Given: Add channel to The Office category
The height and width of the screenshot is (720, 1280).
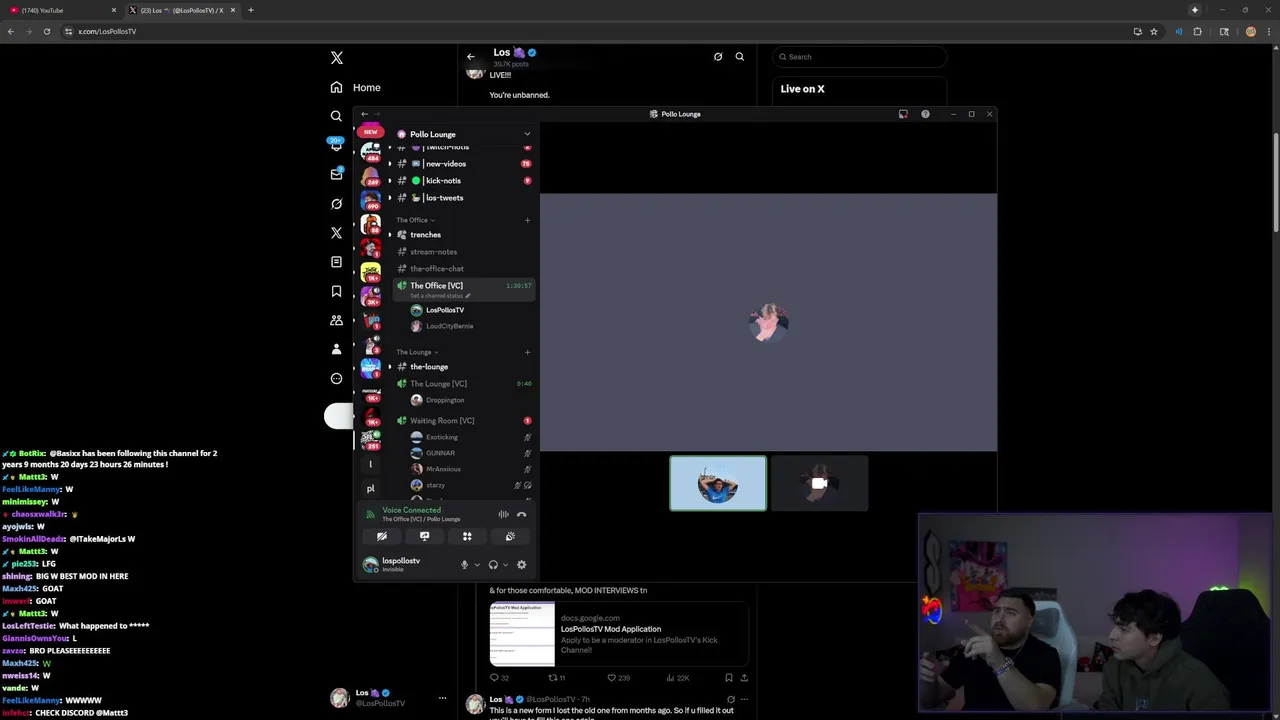Looking at the screenshot, I should tap(527, 220).
